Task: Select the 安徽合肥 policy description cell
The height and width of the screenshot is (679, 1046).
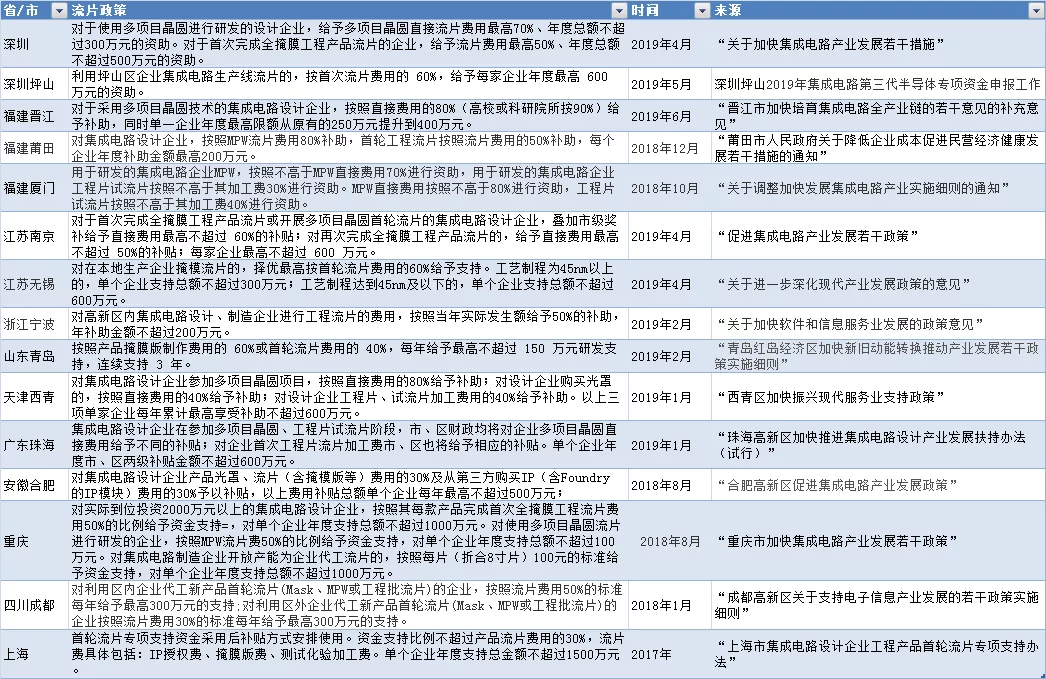Action: pyautogui.click(x=350, y=485)
